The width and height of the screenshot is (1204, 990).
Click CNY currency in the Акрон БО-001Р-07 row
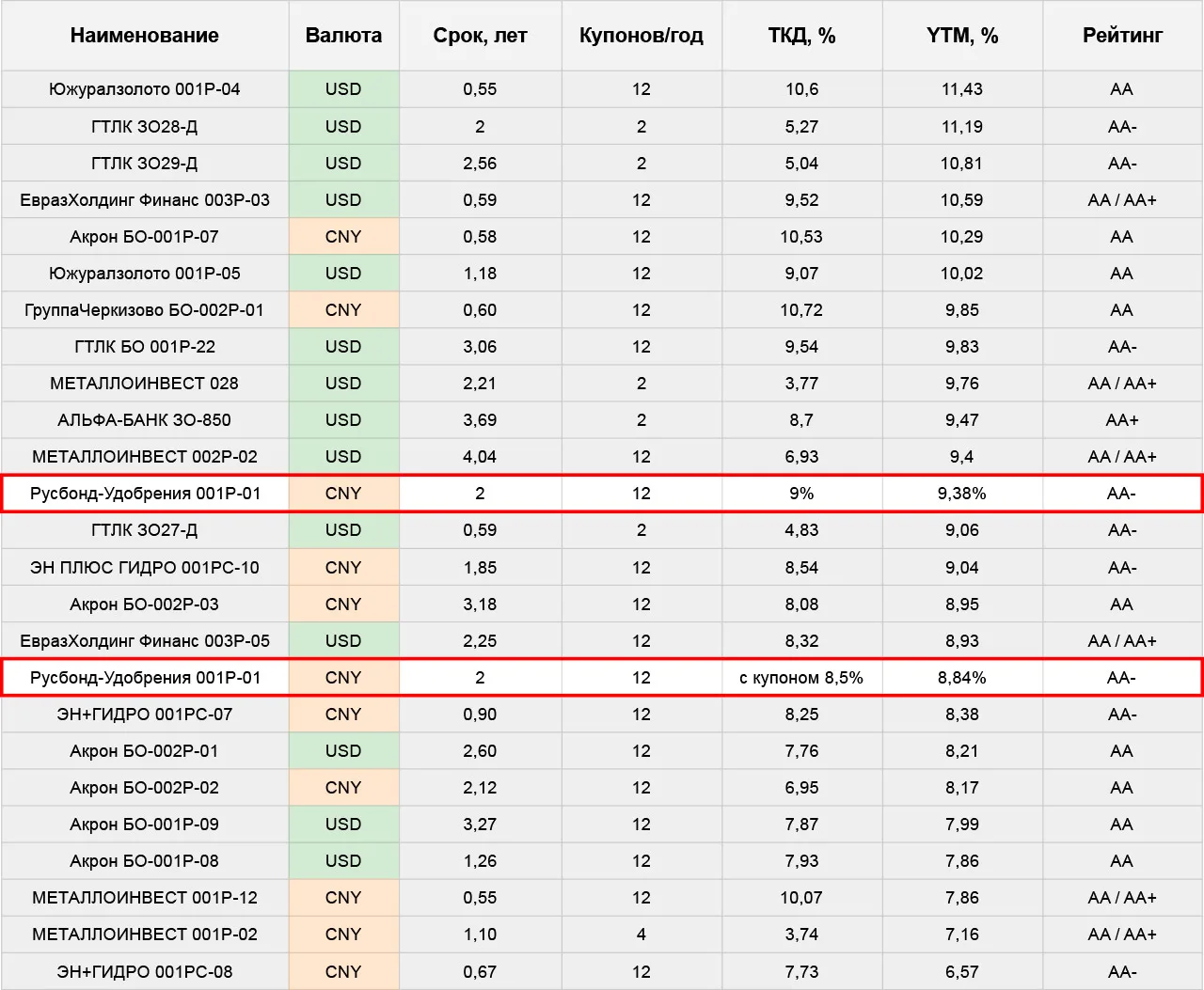[343, 236]
